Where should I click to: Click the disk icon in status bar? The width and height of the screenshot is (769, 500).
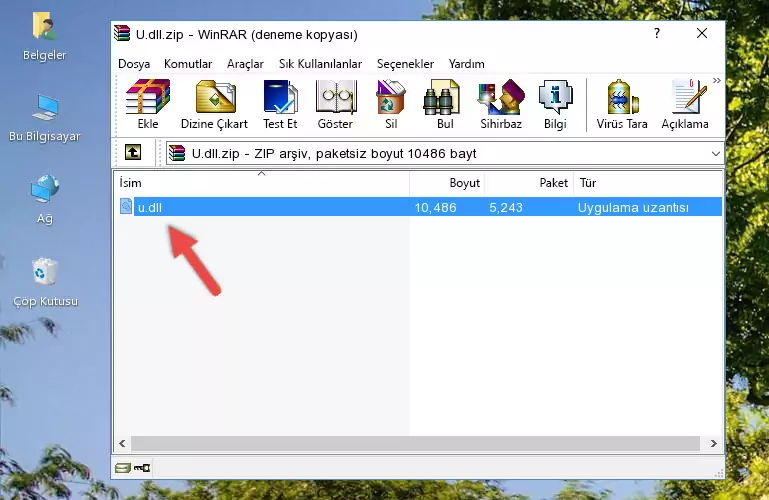point(123,468)
